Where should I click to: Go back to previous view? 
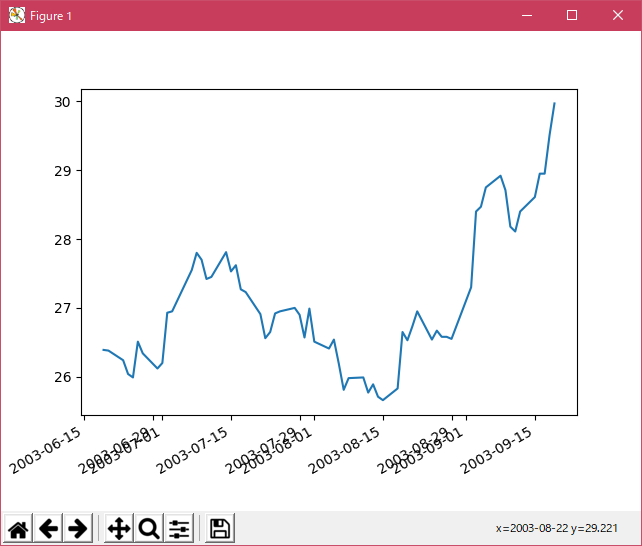click(48, 528)
